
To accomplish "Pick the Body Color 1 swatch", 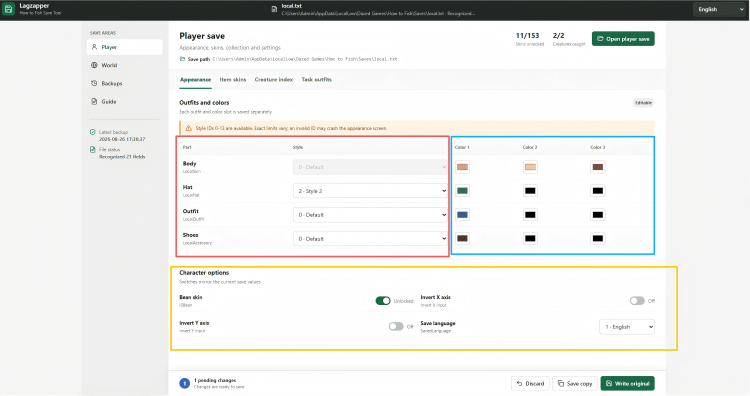I will [462, 167].
